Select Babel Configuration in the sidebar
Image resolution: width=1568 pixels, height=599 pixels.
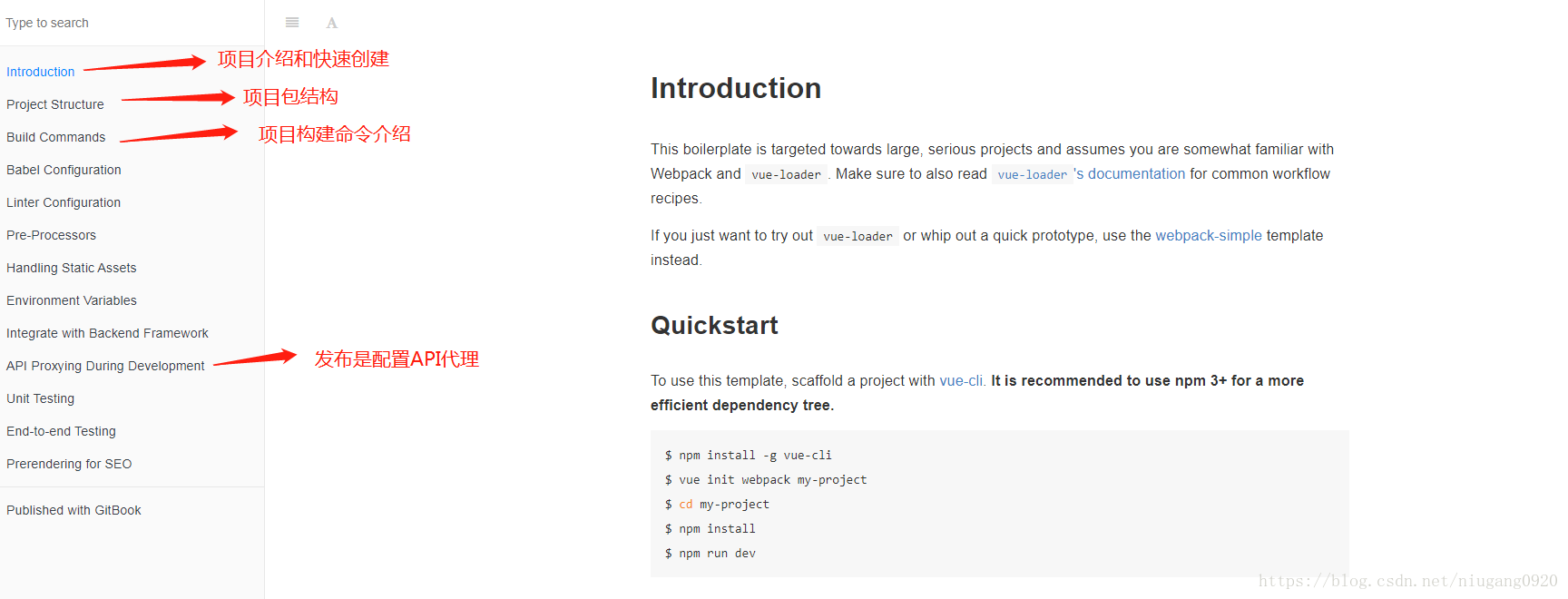coord(64,170)
